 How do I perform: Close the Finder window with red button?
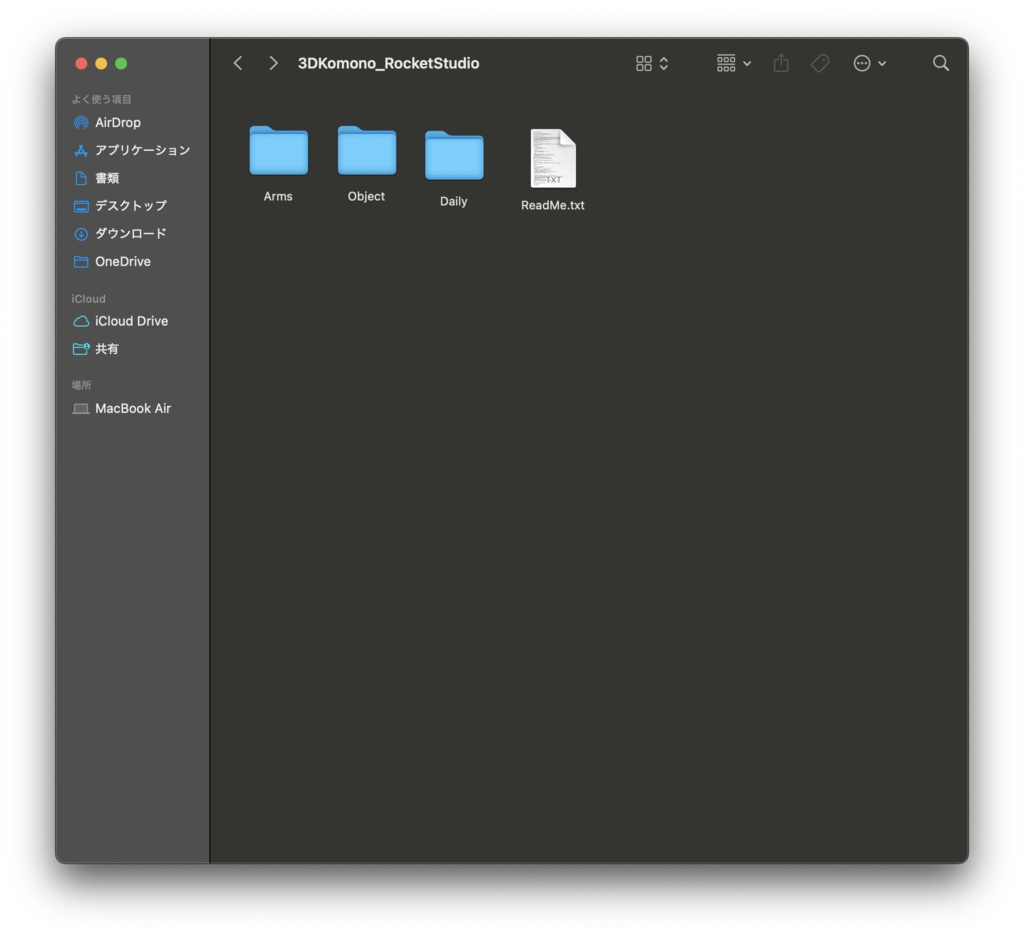click(x=81, y=63)
